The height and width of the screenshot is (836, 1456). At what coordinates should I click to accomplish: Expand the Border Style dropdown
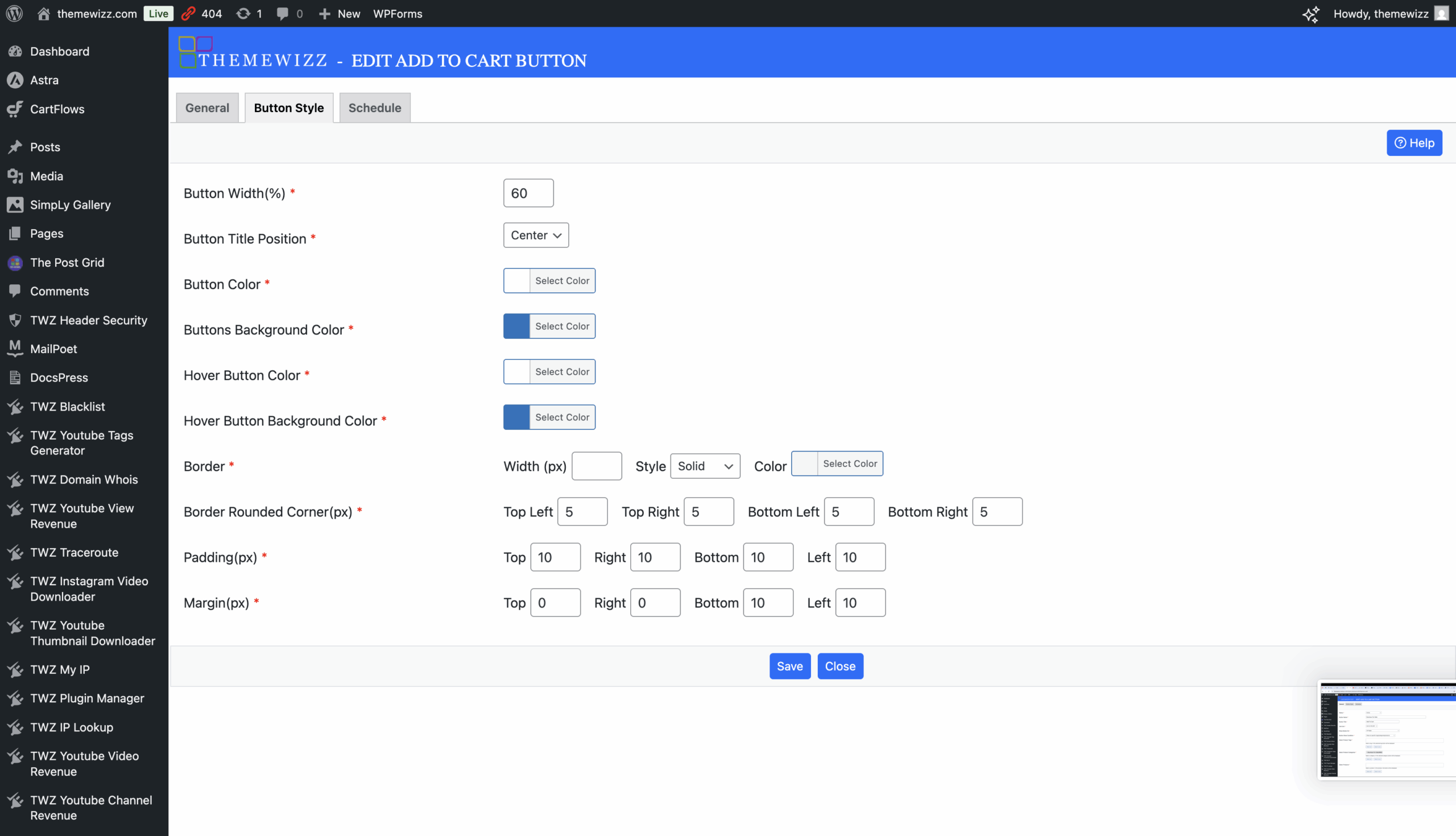click(705, 466)
